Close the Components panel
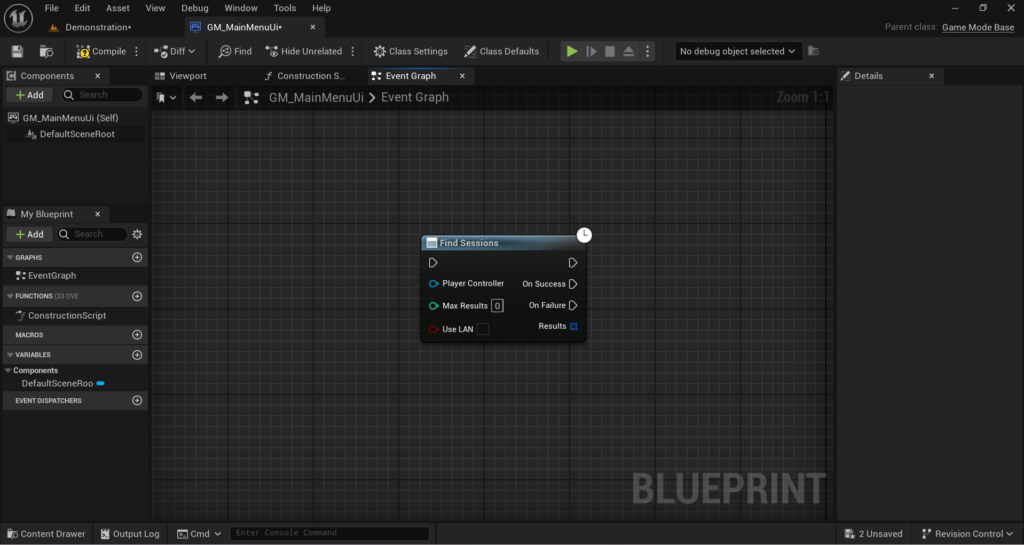This screenshot has width=1024, height=545. (98, 76)
